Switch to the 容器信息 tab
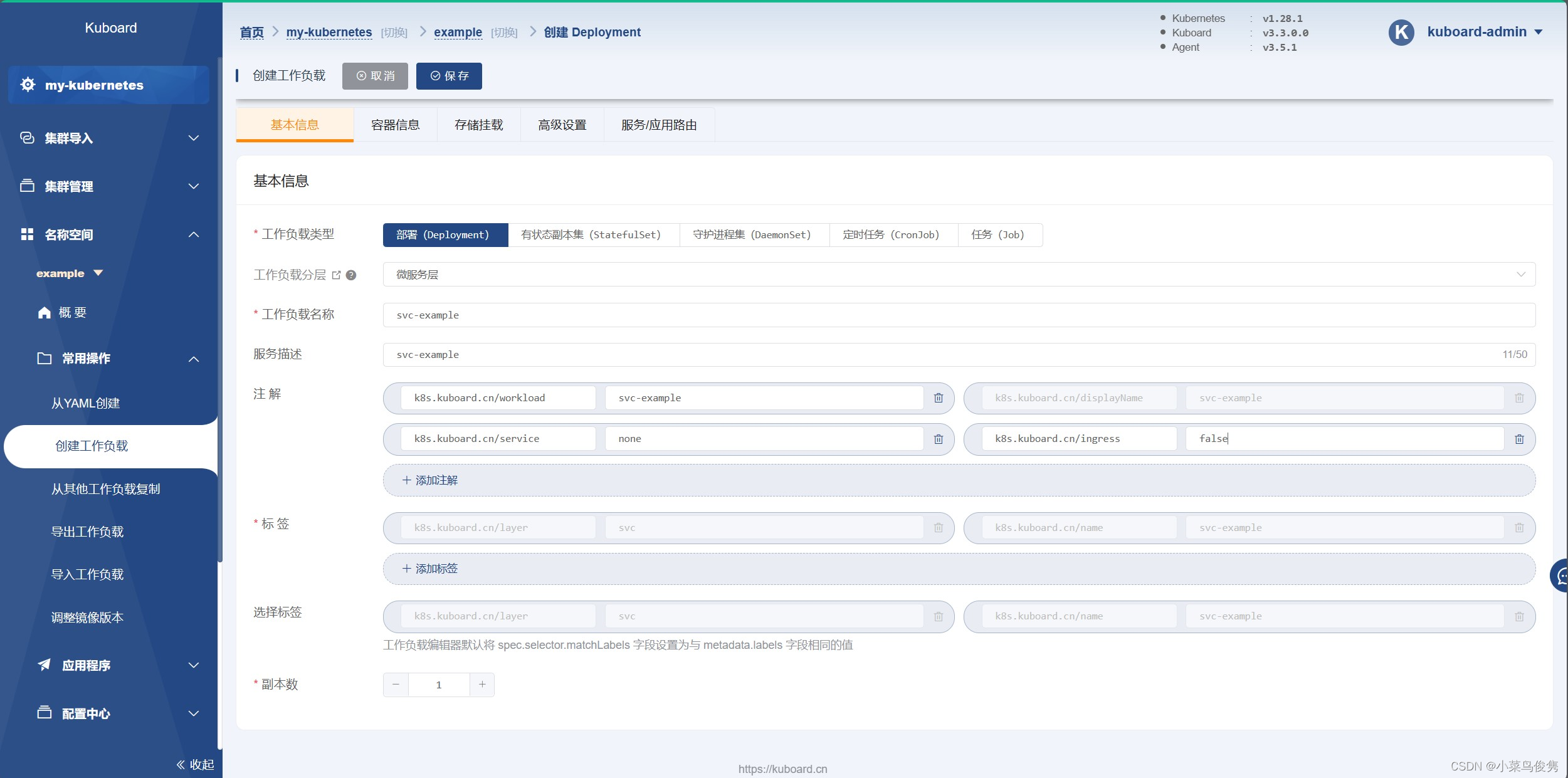Screen dimensions: 1568x778 coord(396,125)
